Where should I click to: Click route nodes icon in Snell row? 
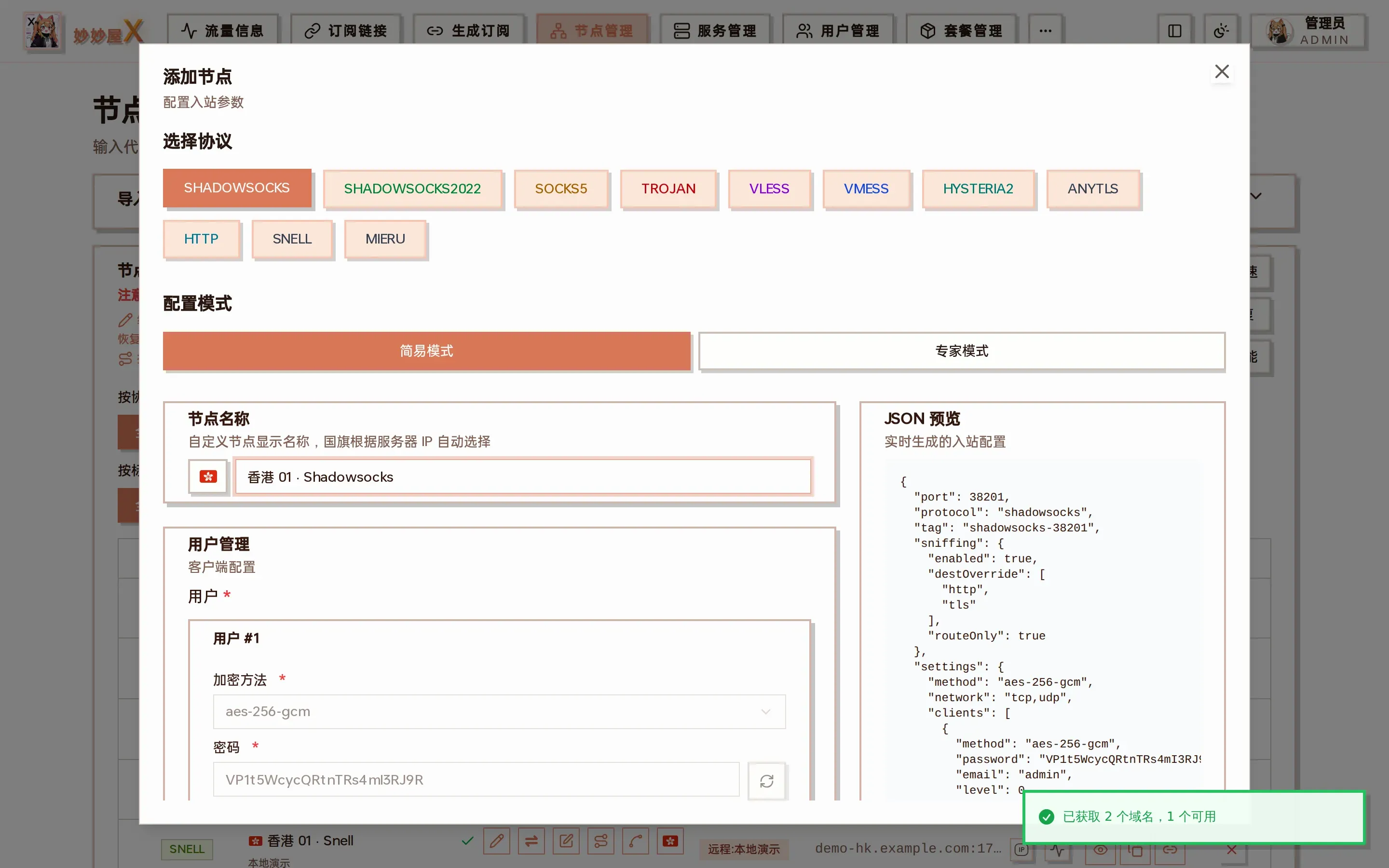pos(601,841)
